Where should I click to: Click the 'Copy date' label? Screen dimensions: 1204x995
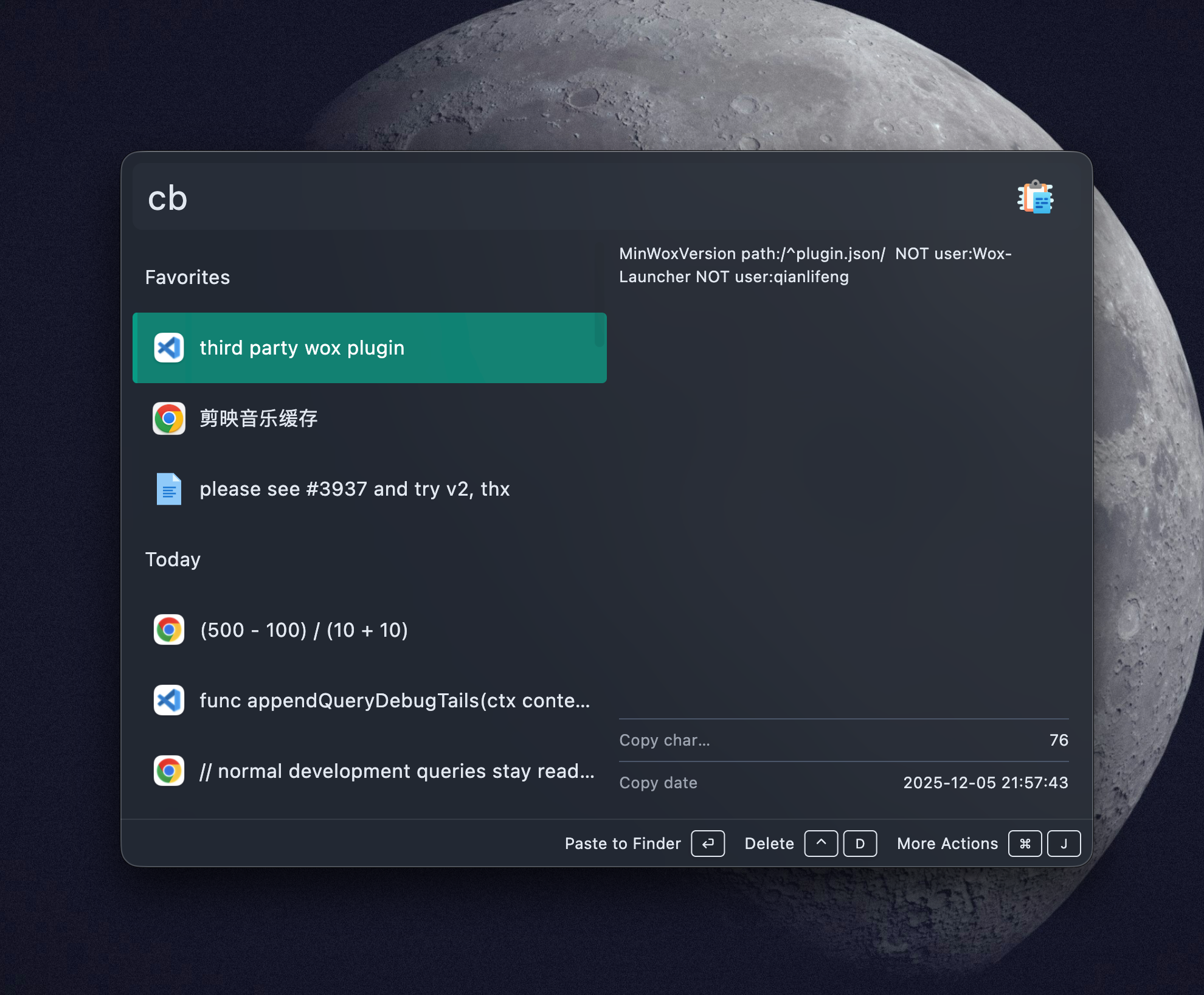658,783
